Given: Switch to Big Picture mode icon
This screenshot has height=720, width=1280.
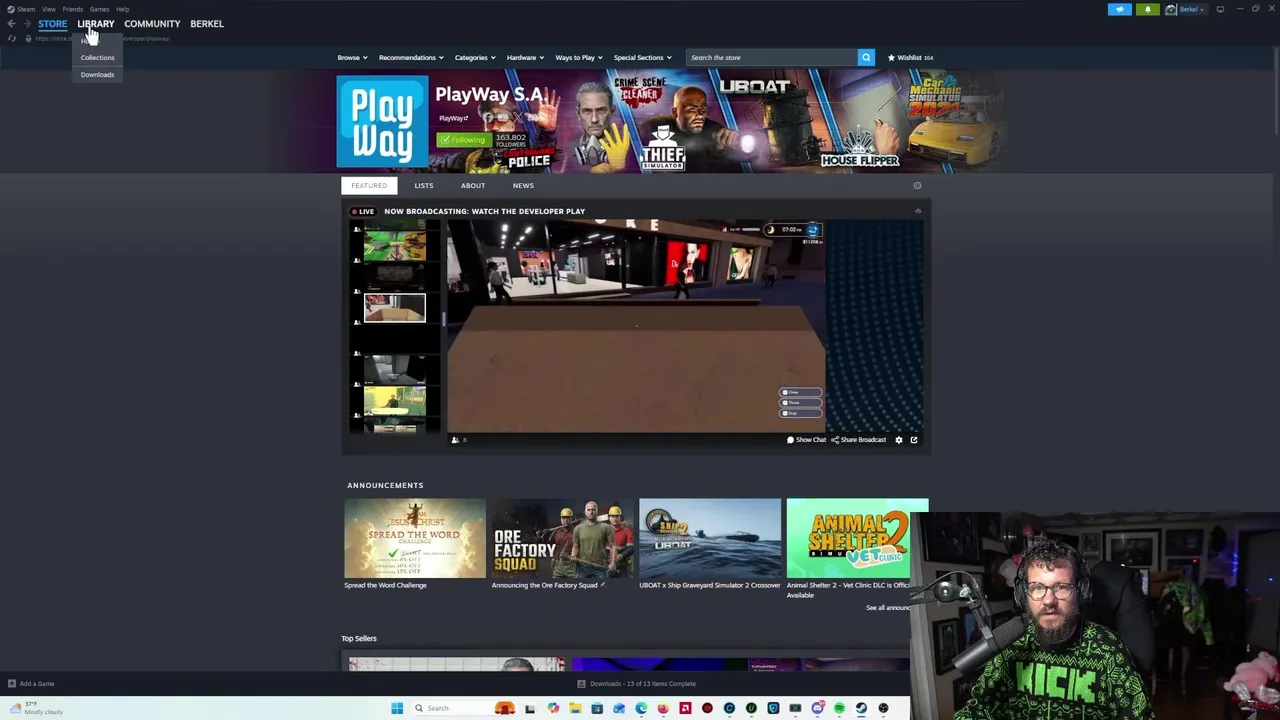Looking at the screenshot, I should point(1220,9).
